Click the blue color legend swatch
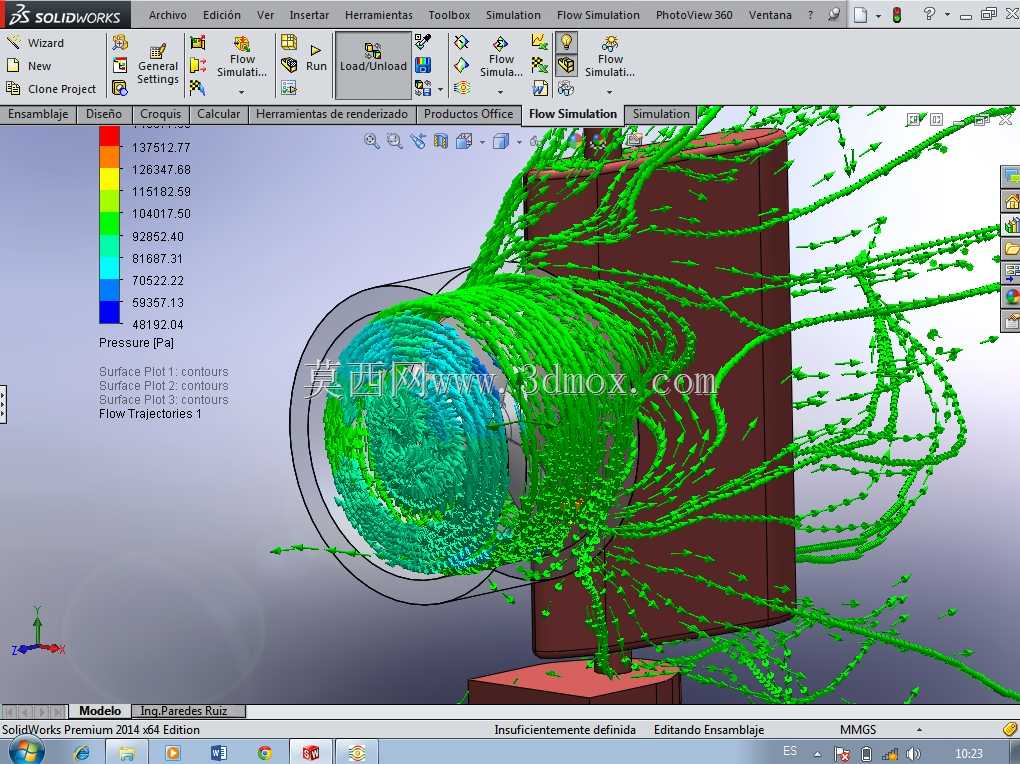The width and height of the screenshot is (1020, 764). point(109,312)
